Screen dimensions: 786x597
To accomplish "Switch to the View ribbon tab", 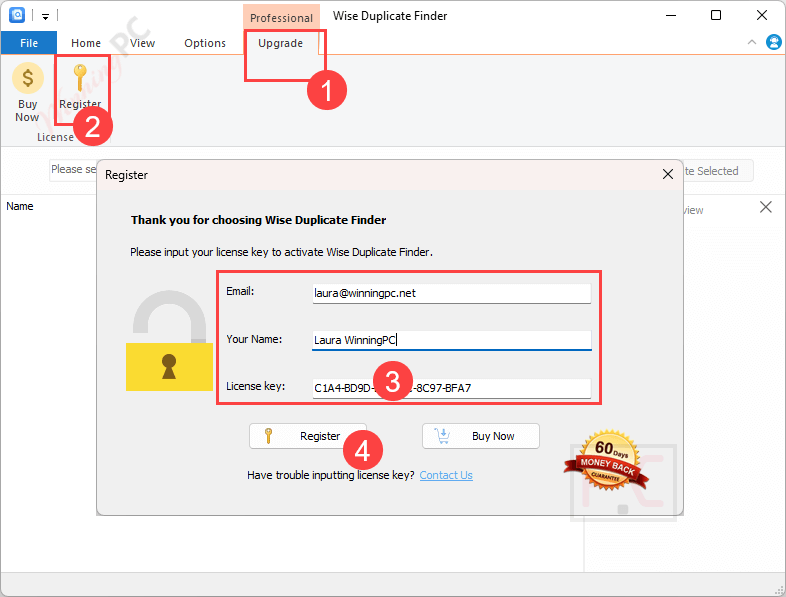I will click(x=142, y=43).
